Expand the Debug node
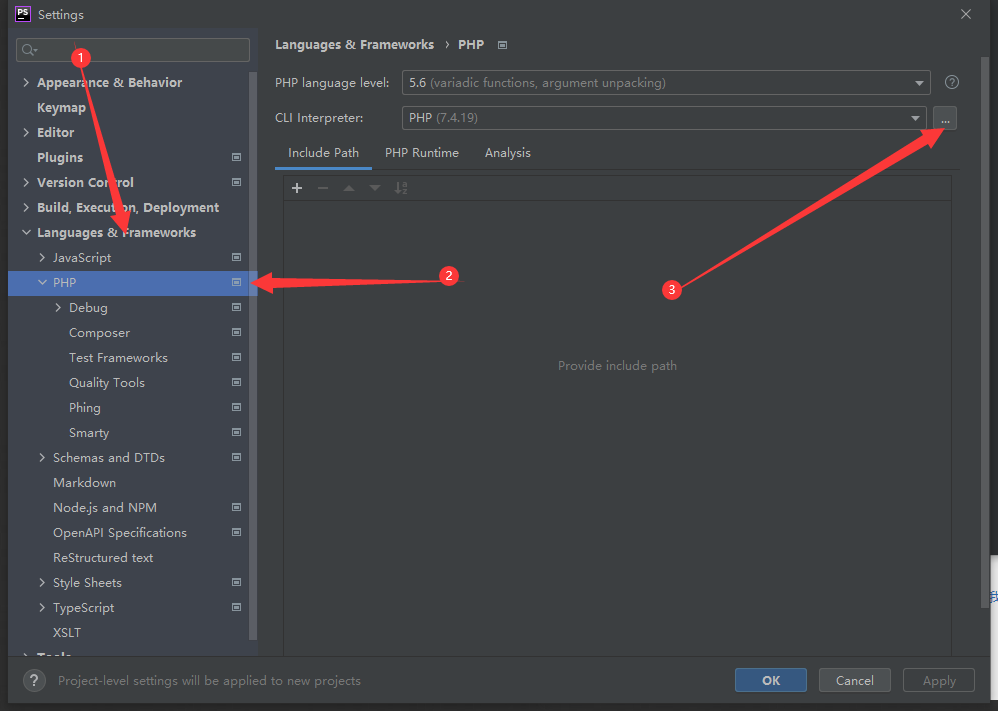This screenshot has width=998, height=711. tap(58, 307)
